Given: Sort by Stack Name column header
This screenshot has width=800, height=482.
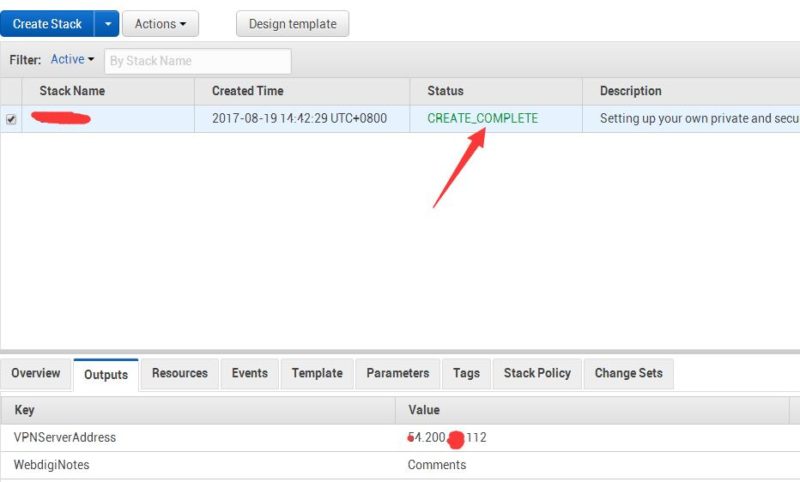Looking at the screenshot, I should coord(72,91).
